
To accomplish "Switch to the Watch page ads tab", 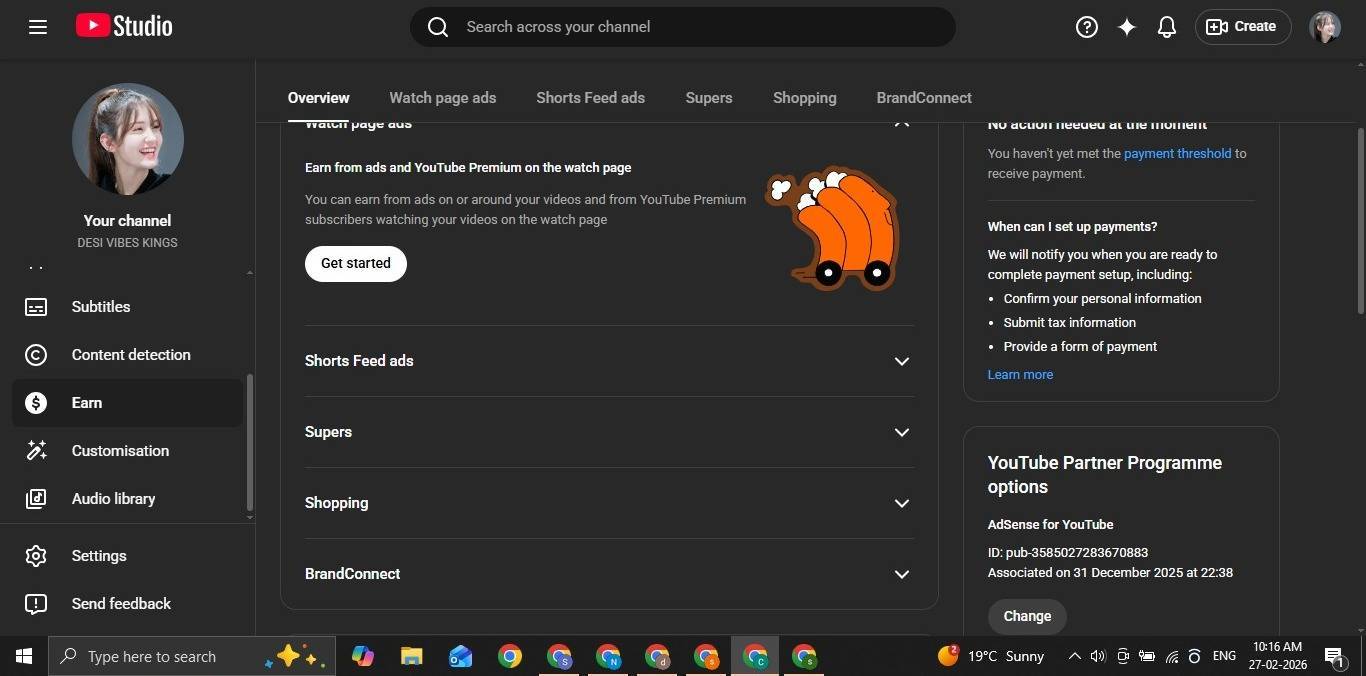I will point(442,98).
